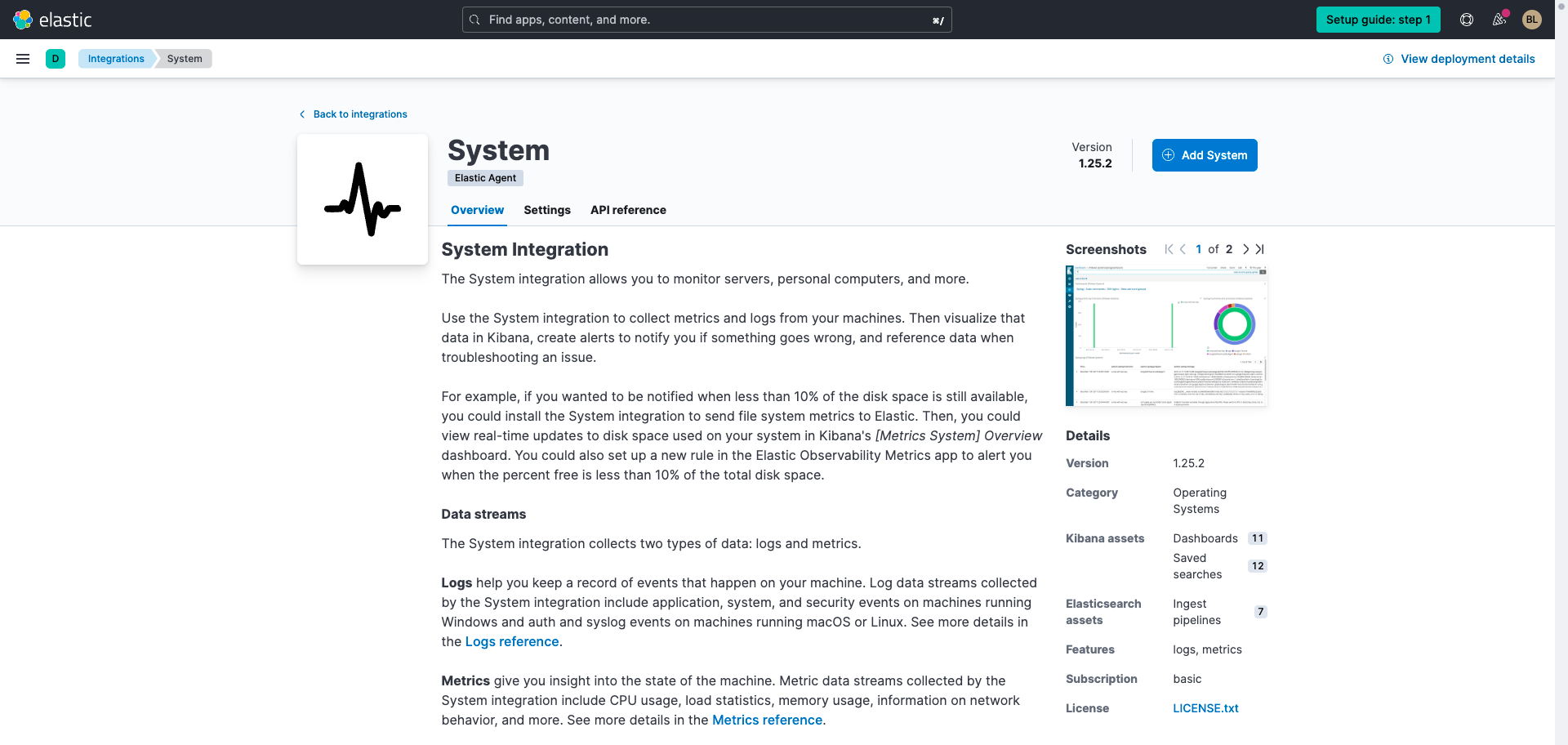This screenshot has height=745, width=1568.
Task: Open the dashboard screenshot thumbnail
Action: point(1166,336)
